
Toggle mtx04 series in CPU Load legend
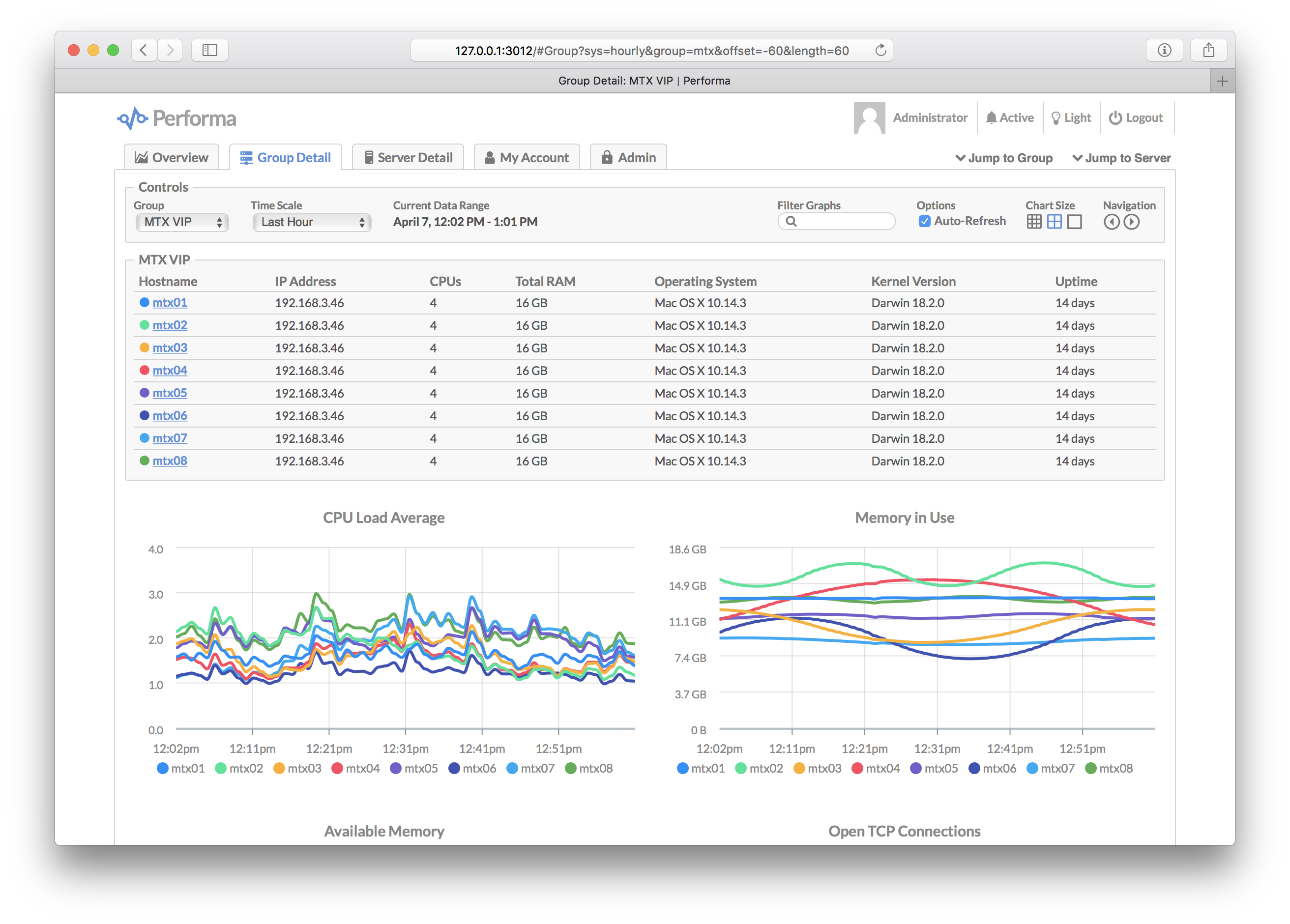pyautogui.click(x=355, y=768)
